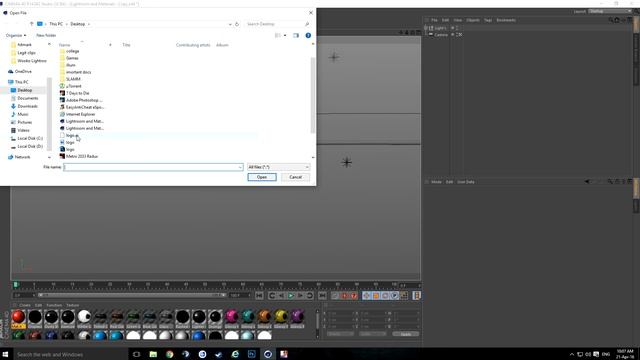640x360 pixels.
Task: Open the All Files type filter dropdown
Action: pyautogui.click(x=278, y=167)
